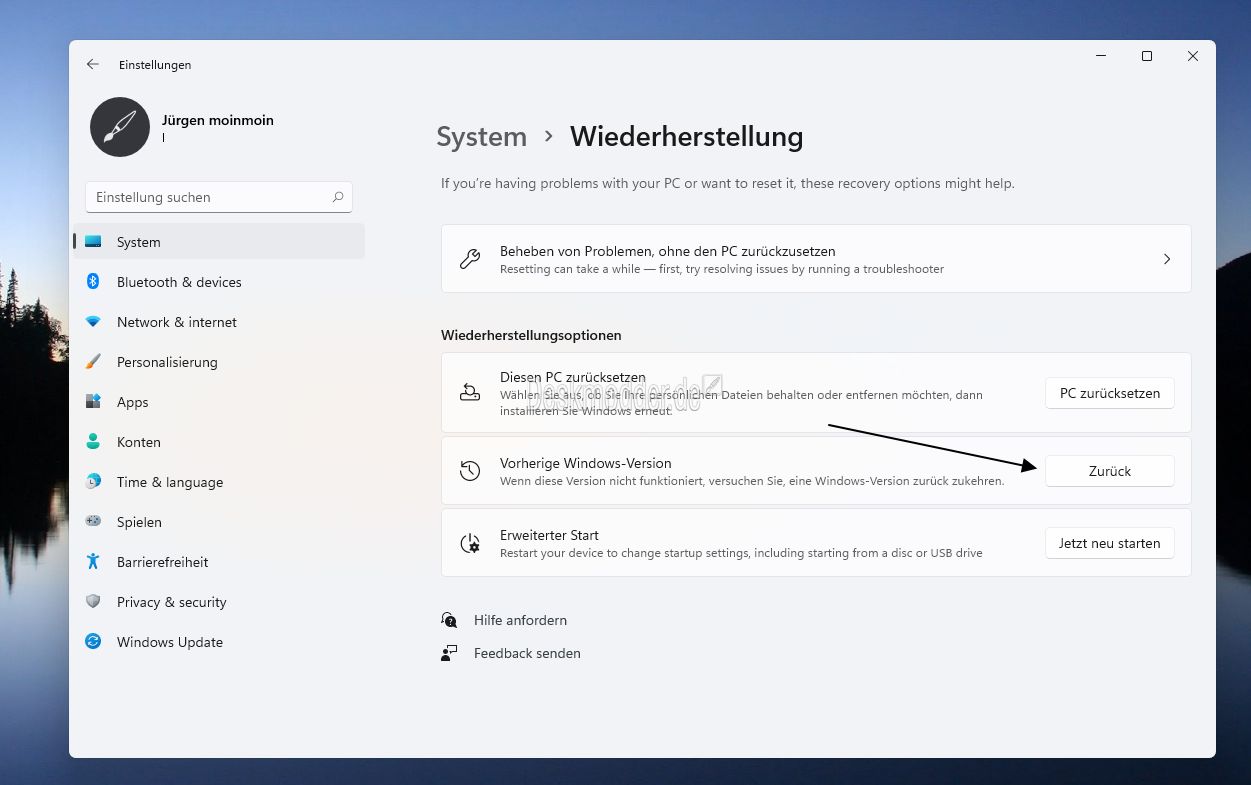This screenshot has height=785, width=1251.
Task: Expand the troubleshooter chevron arrow
Action: coord(1166,259)
